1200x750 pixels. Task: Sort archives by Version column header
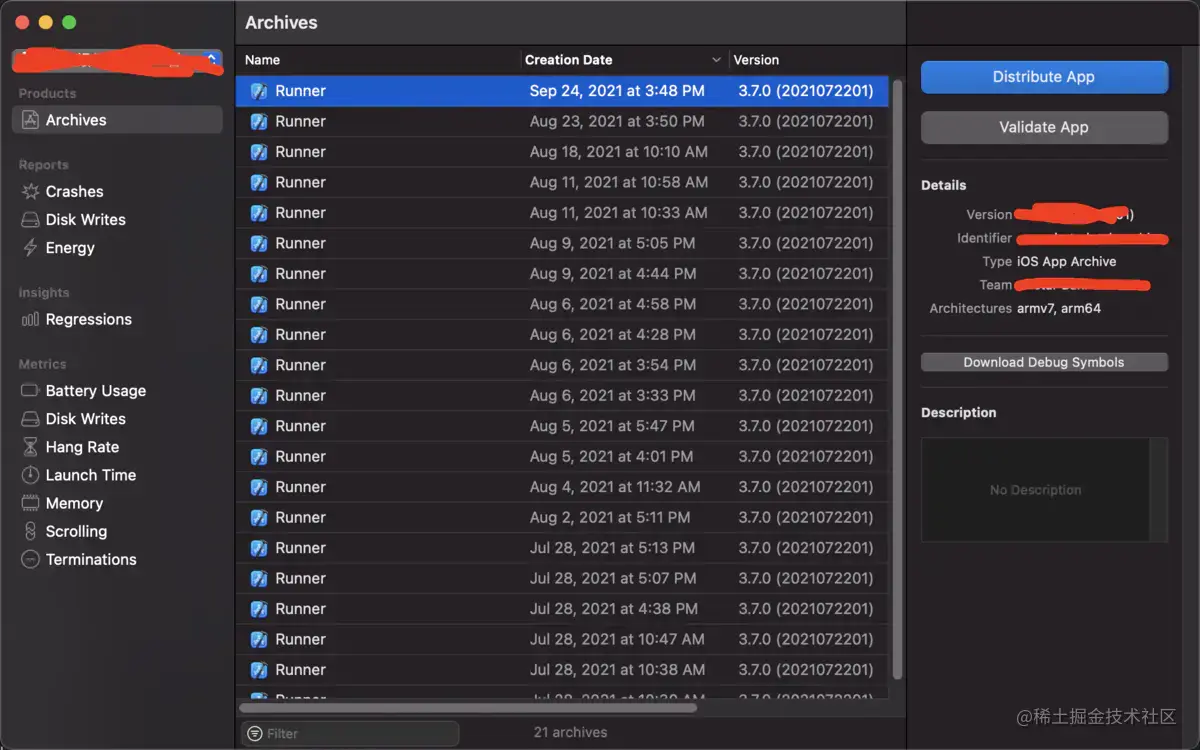pos(810,60)
